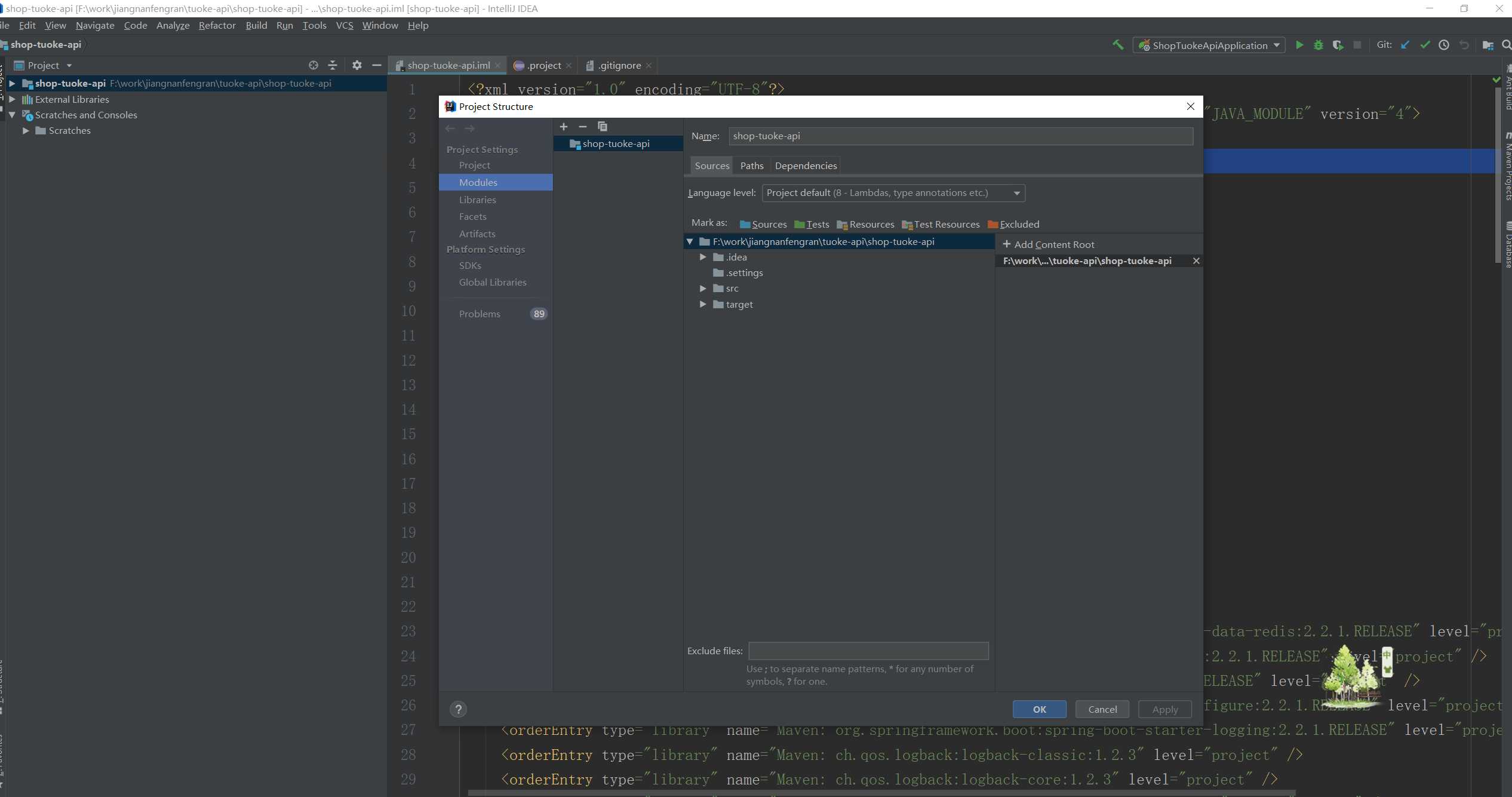Viewport: 1512px width, 797px height.
Task: Click the Cancel button to discard changes
Action: [1102, 708]
